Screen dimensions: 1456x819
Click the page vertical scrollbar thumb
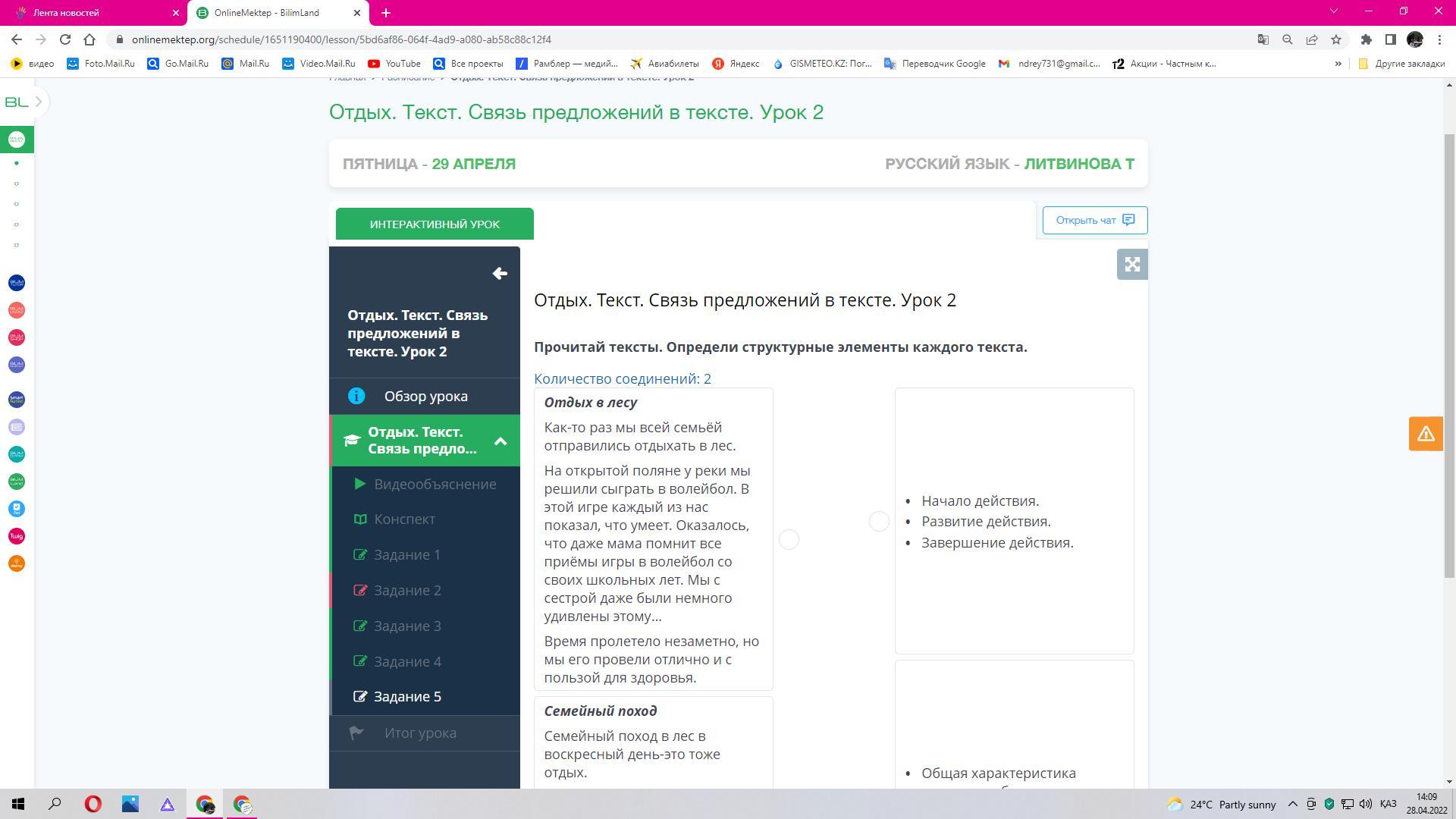pyautogui.click(x=1448, y=356)
